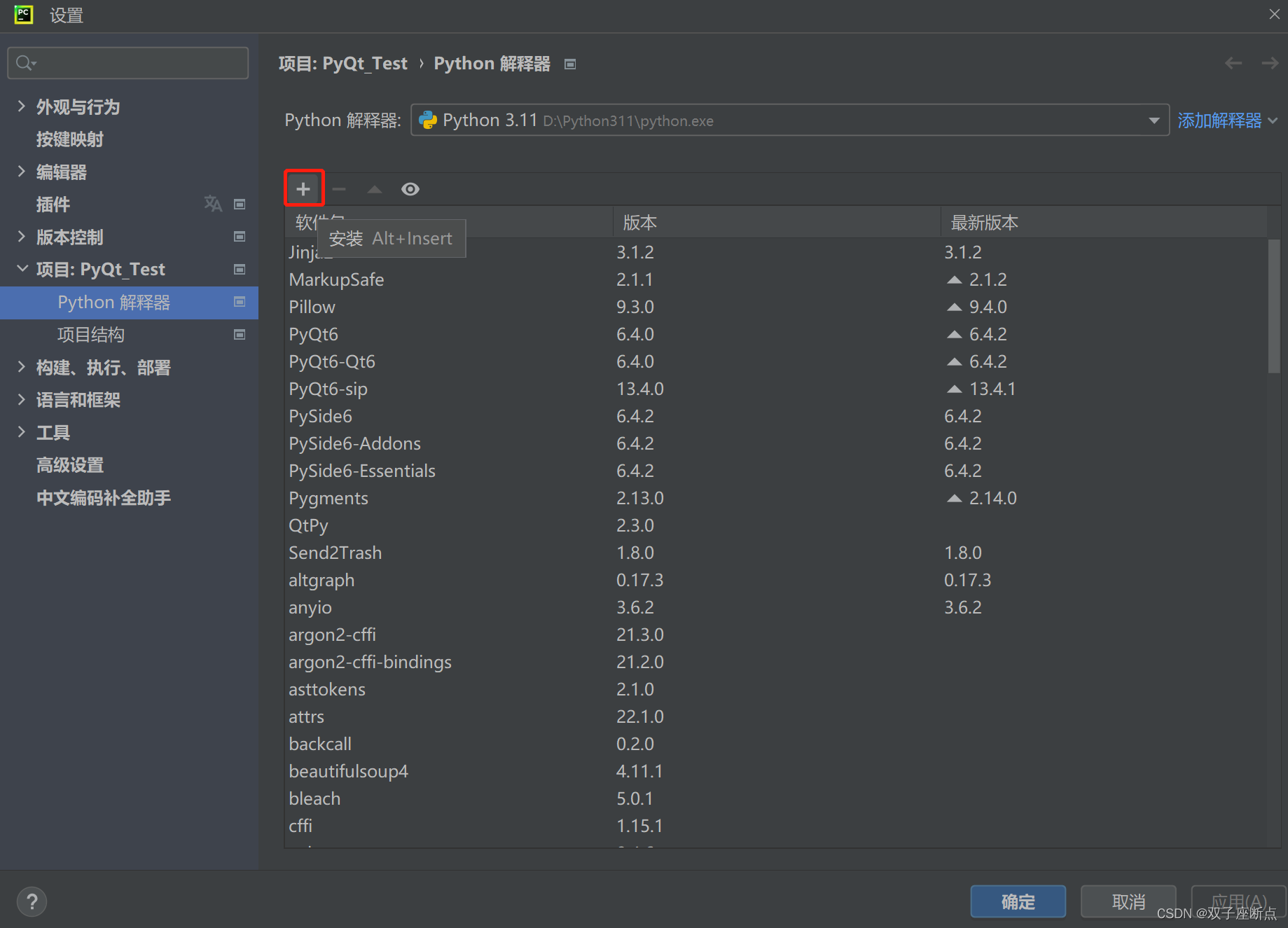
Task: Select the backcall package row
Action: click(776, 744)
